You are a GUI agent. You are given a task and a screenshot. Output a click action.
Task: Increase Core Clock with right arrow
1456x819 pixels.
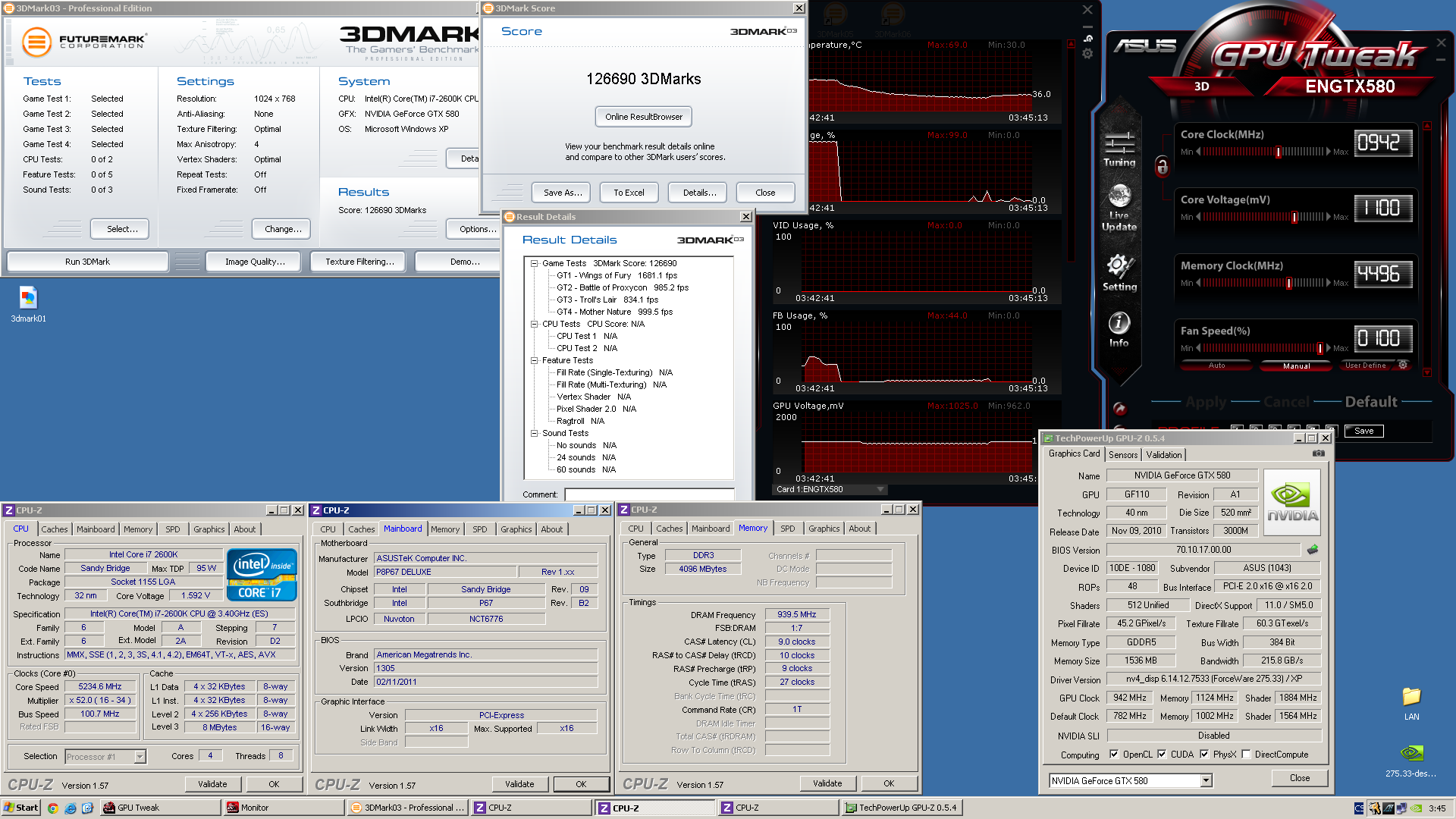(1328, 152)
